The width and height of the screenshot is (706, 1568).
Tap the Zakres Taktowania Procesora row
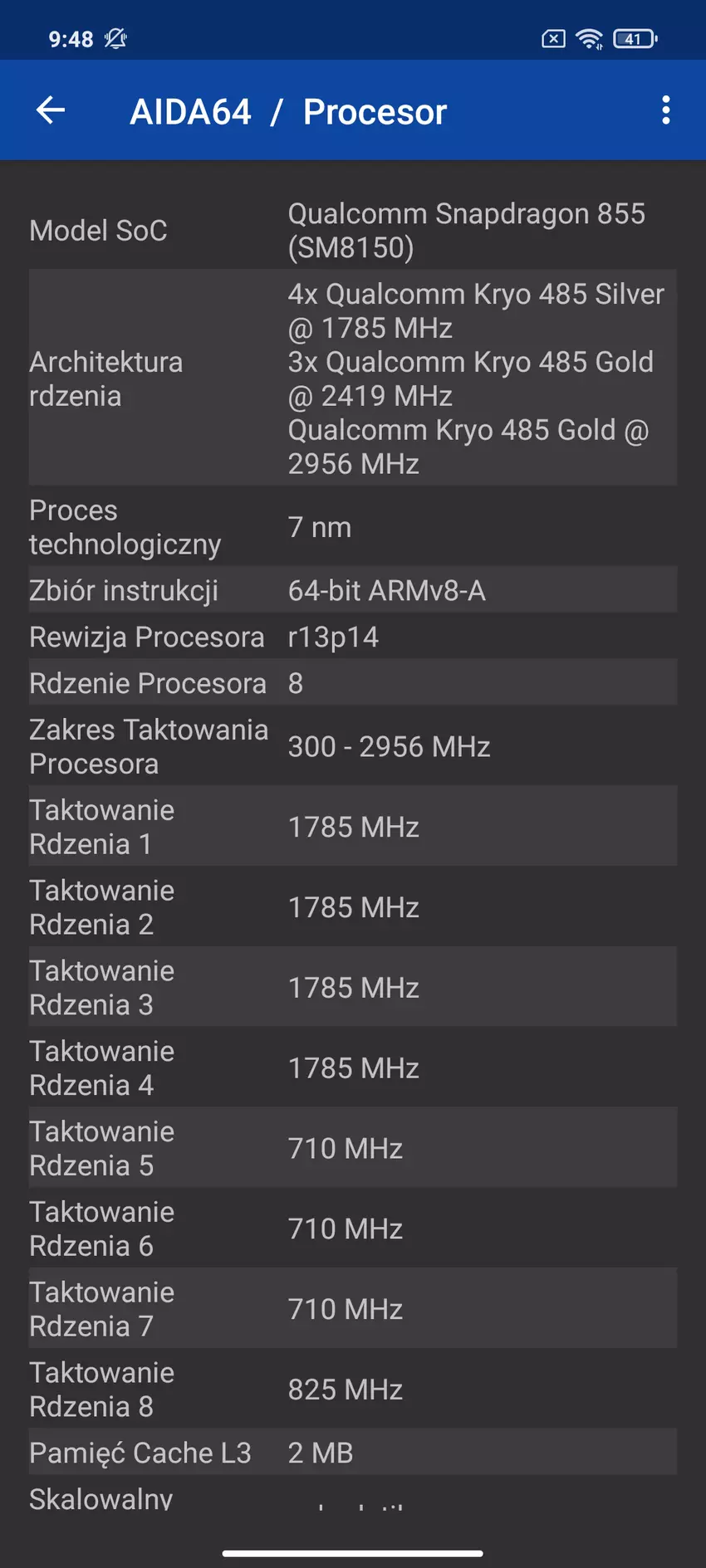353,746
